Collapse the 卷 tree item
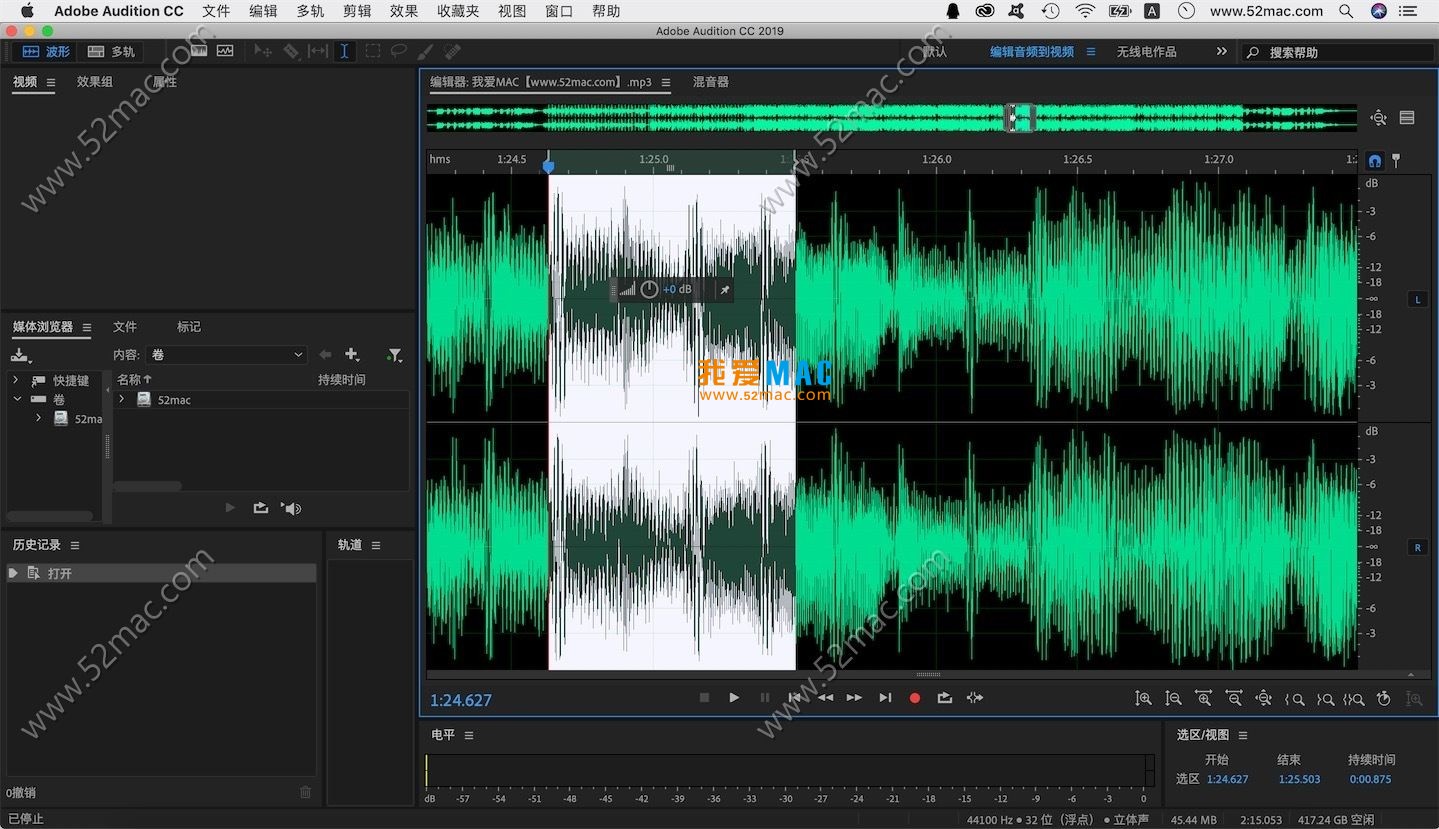1439x829 pixels. (16, 399)
